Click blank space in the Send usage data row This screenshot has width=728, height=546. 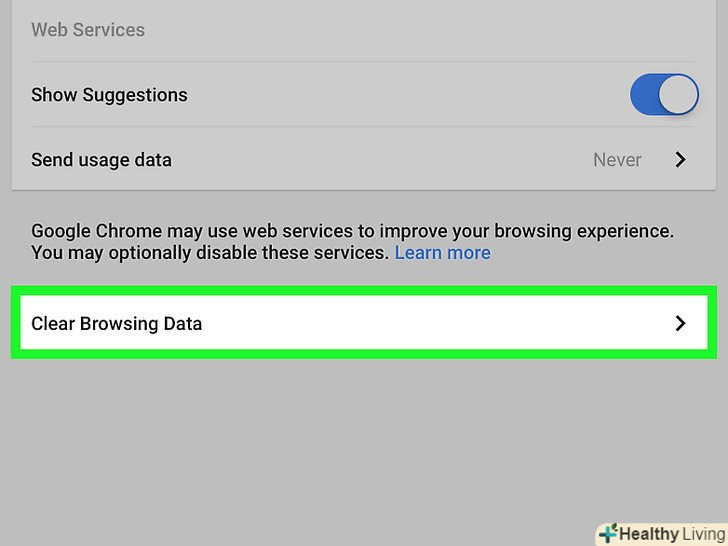[380, 160]
